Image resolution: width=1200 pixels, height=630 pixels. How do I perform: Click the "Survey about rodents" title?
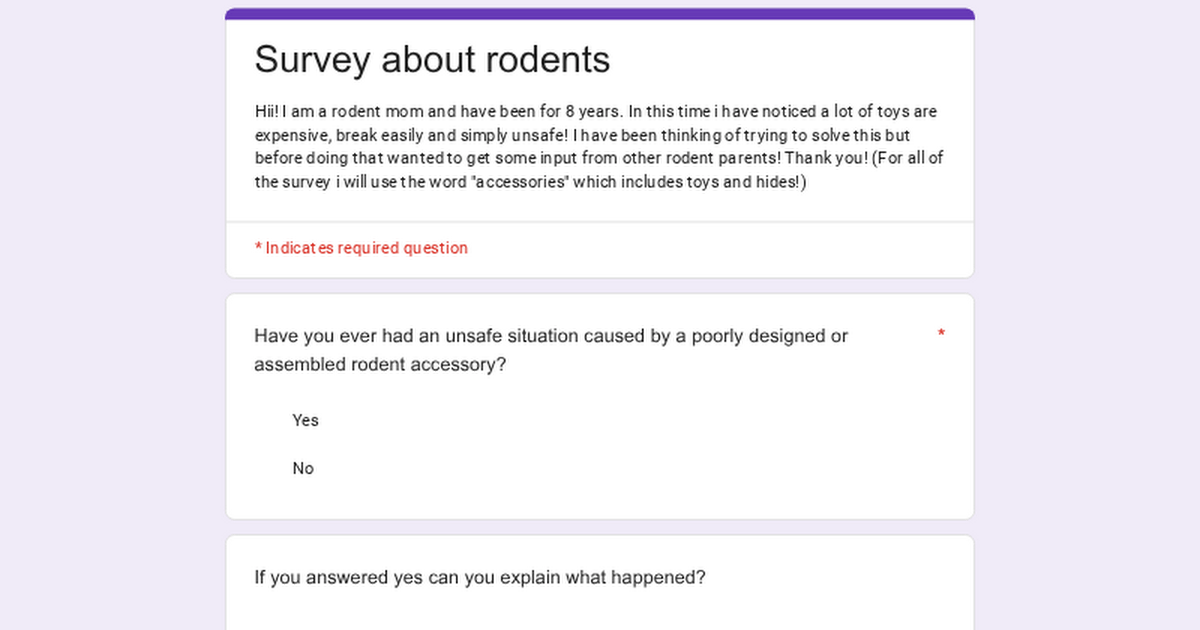432,60
